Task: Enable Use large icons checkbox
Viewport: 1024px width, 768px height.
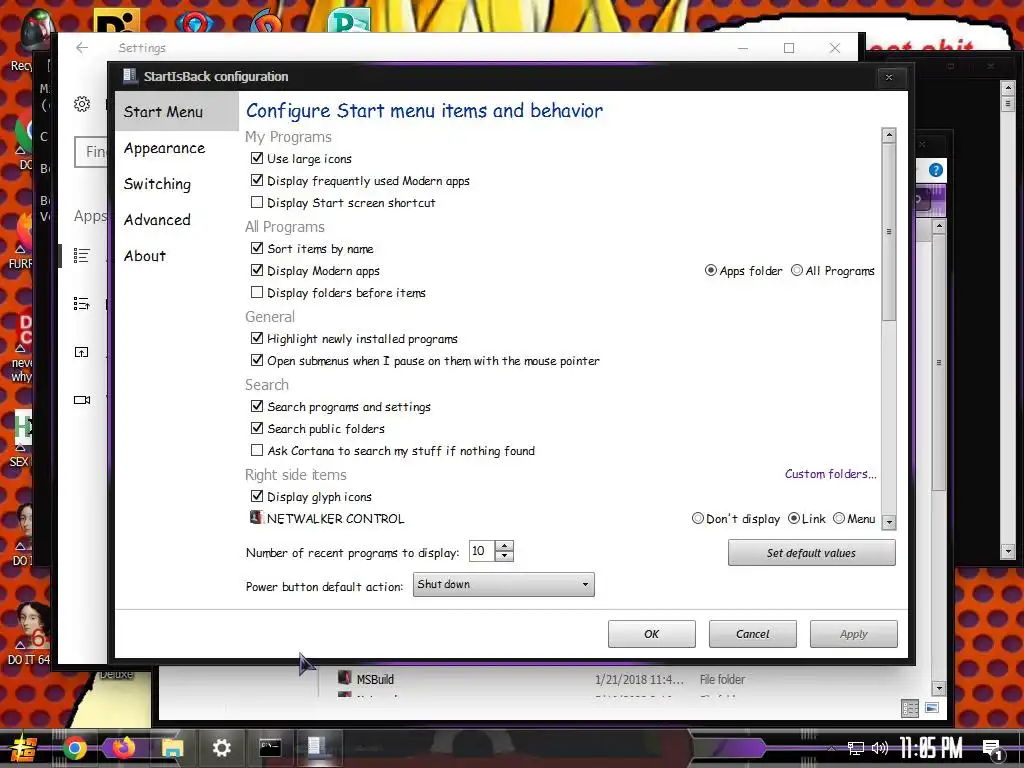Action: tap(257, 158)
